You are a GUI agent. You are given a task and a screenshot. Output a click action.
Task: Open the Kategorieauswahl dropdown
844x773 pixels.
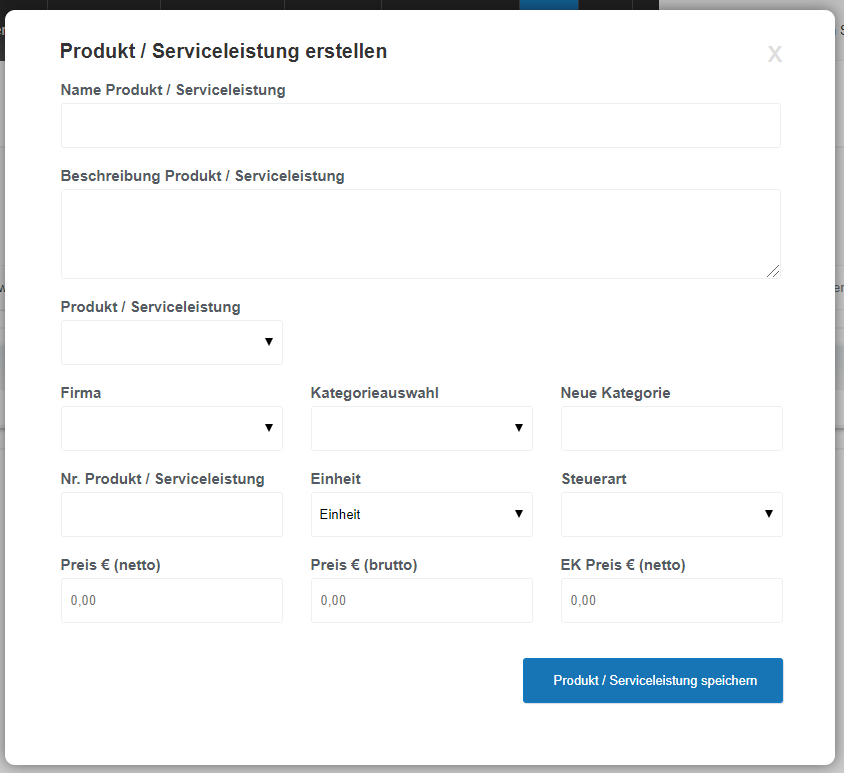click(421, 428)
